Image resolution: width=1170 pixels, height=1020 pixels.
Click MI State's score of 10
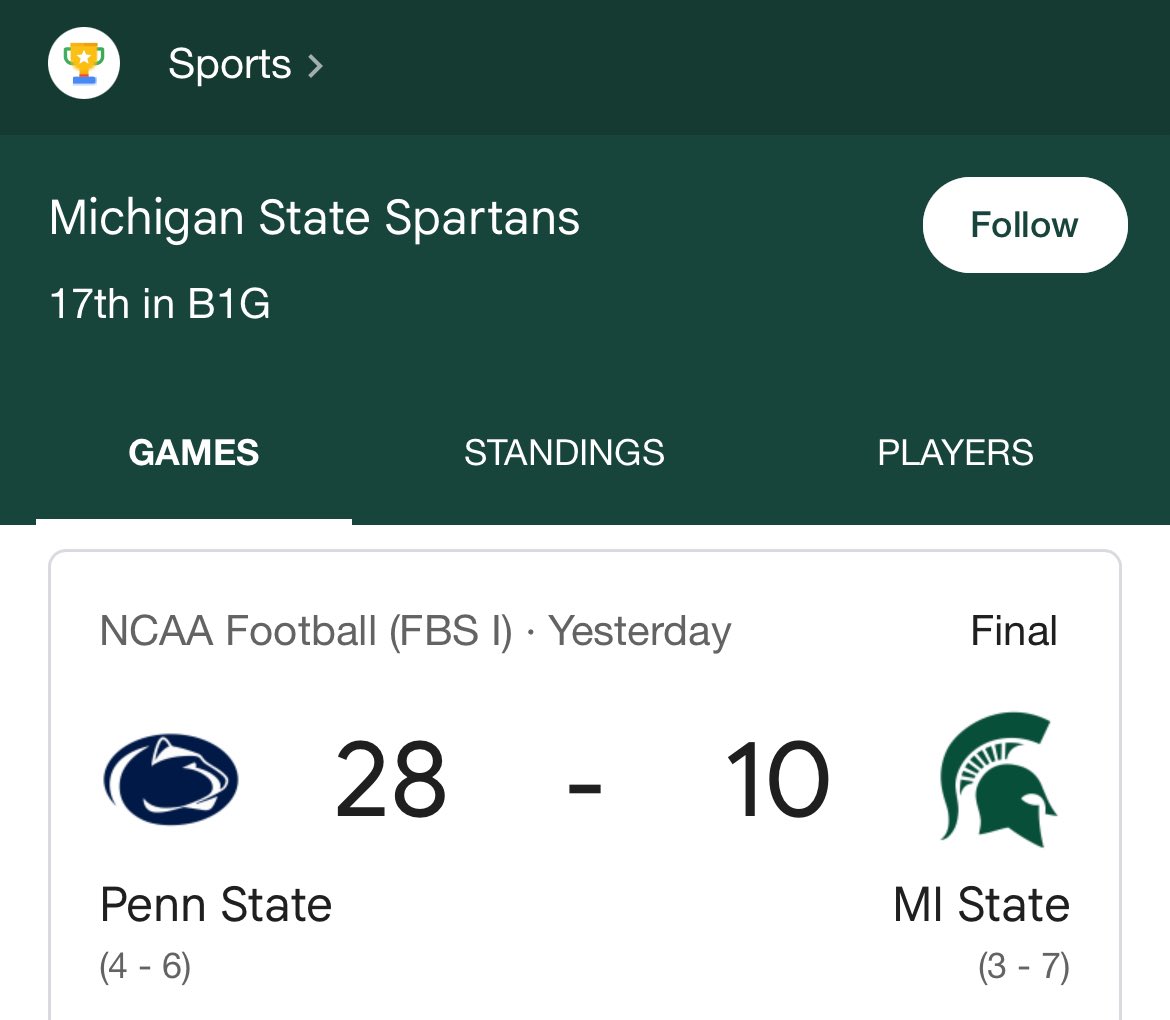(777, 781)
